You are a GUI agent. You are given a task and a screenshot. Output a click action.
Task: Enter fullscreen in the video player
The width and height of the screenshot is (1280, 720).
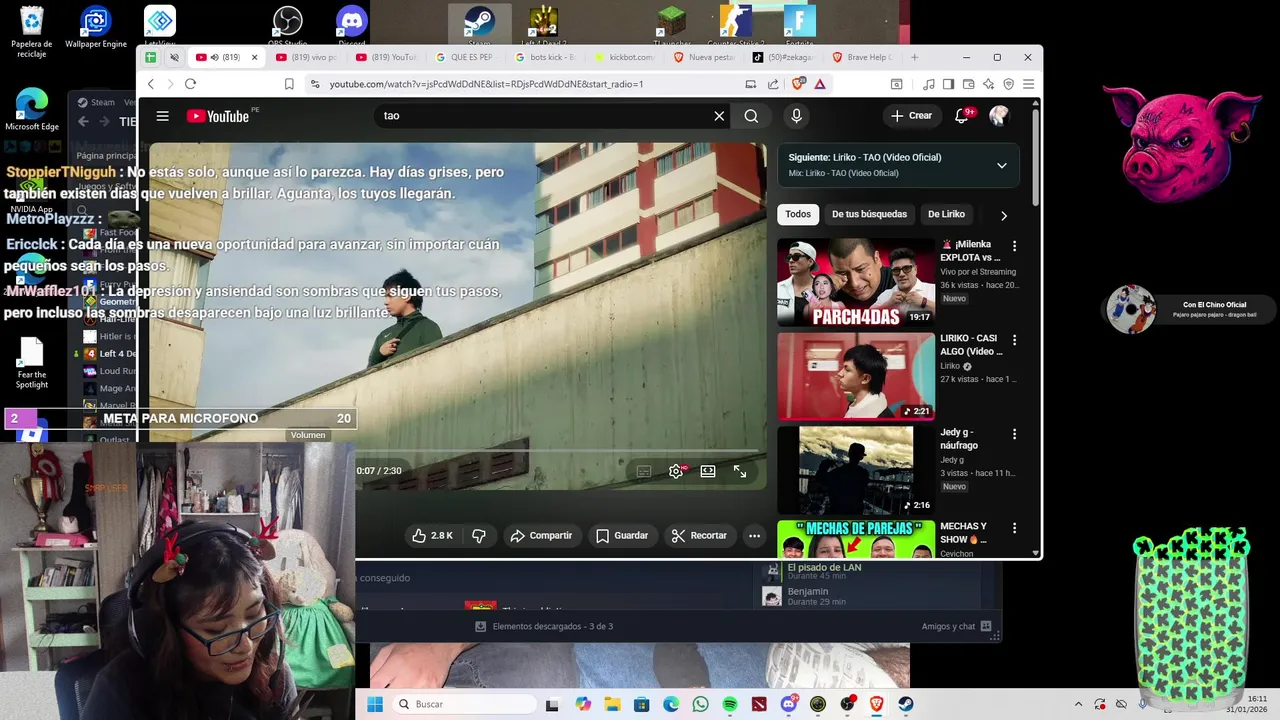click(x=740, y=471)
